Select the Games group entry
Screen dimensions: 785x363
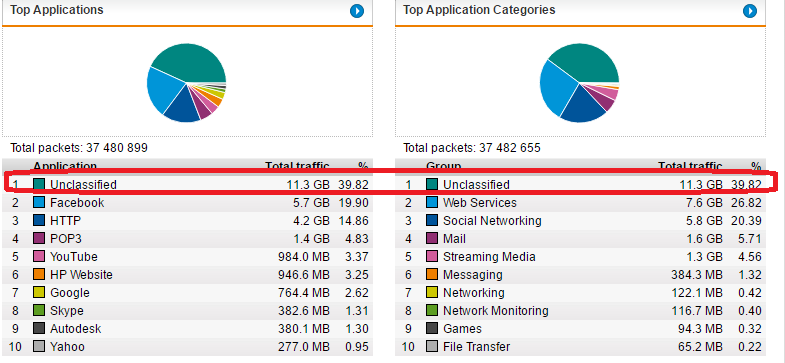tap(462, 329)
